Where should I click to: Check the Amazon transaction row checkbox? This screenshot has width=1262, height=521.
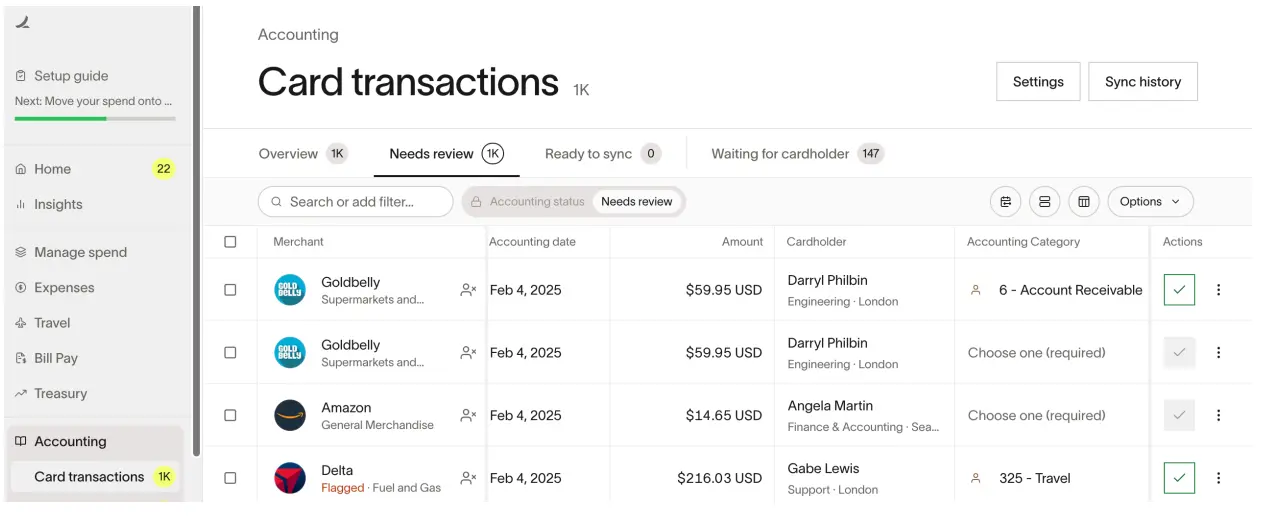[x=230, y=415]
